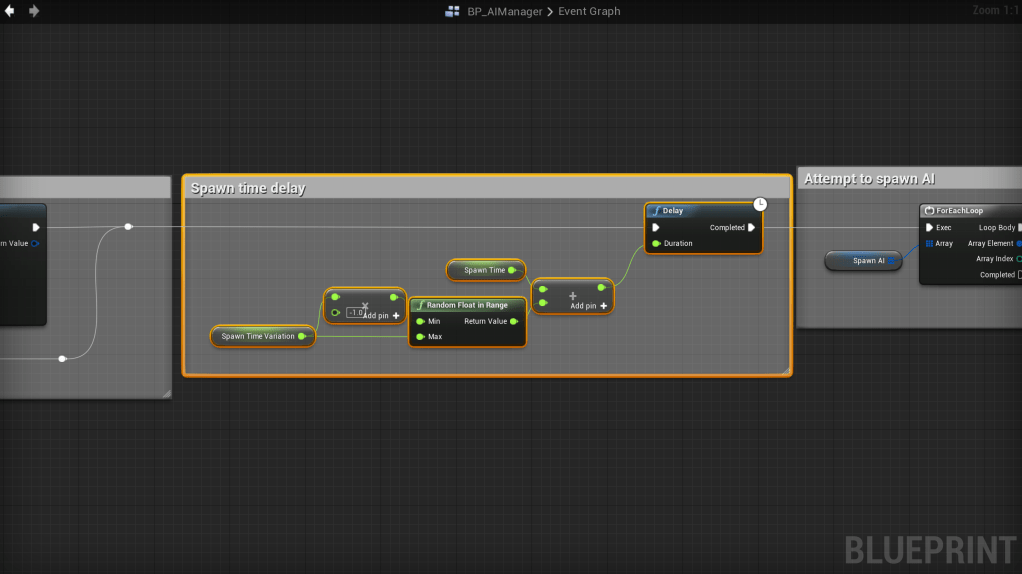
Task: Click the Array input pin on ForEachLoop
Action: tap(929, 243)
